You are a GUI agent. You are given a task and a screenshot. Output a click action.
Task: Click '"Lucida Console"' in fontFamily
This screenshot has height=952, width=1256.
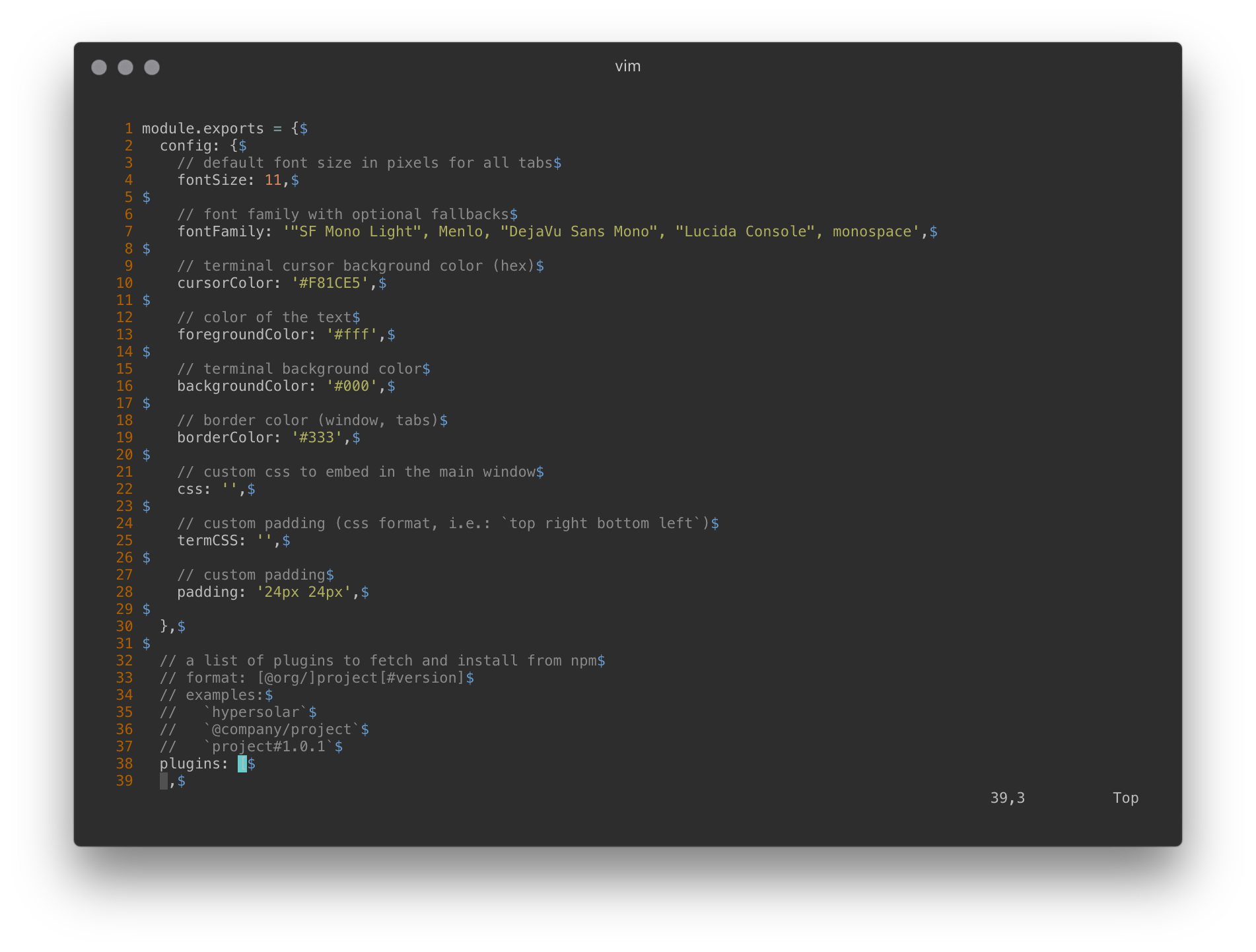tap(745, 232)
